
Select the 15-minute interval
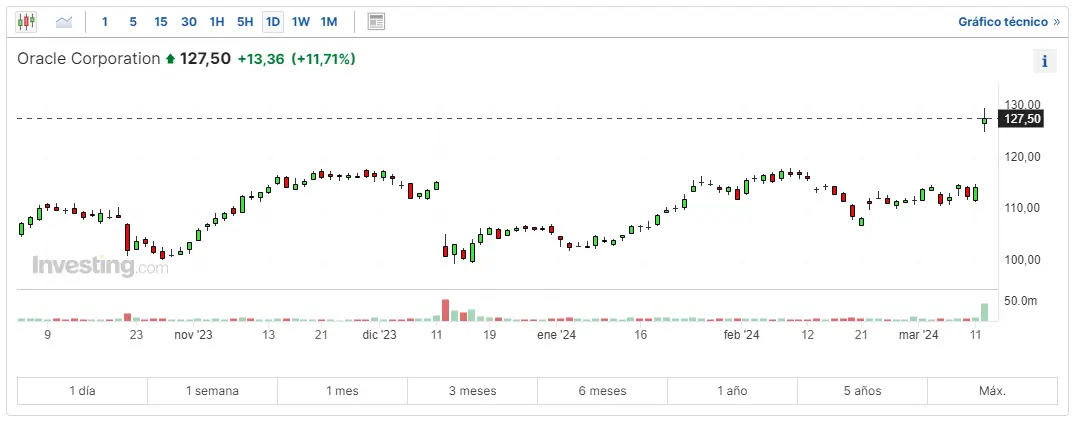coord(161,21)
